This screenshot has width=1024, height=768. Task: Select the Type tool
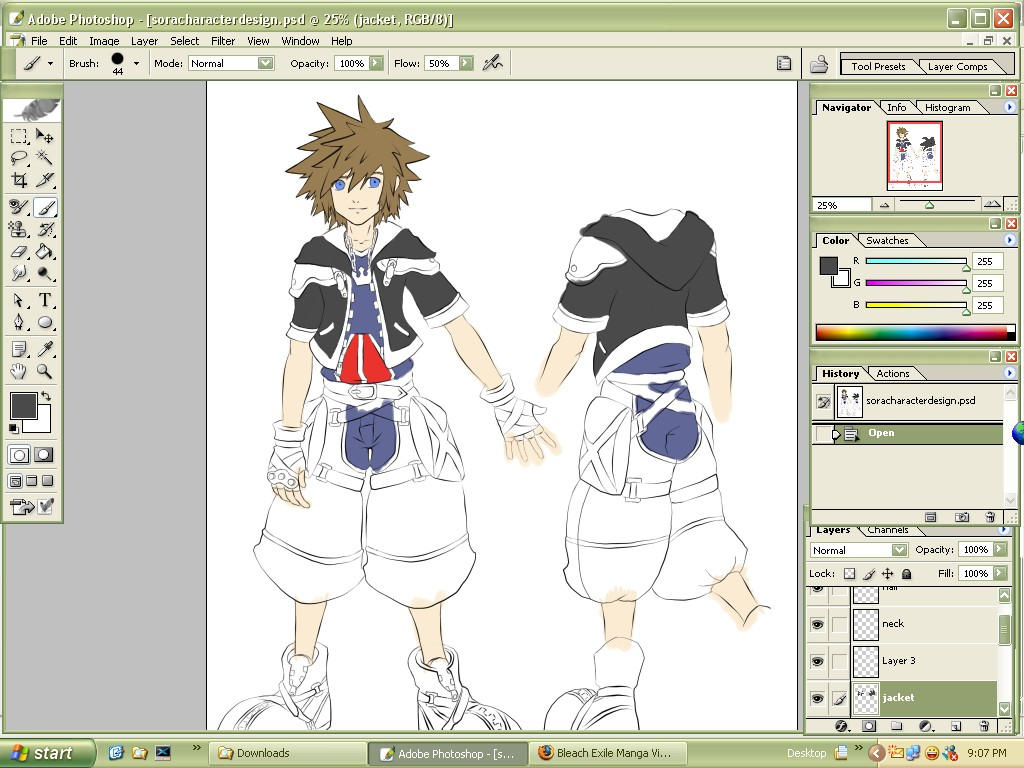(x=44, y=300)
